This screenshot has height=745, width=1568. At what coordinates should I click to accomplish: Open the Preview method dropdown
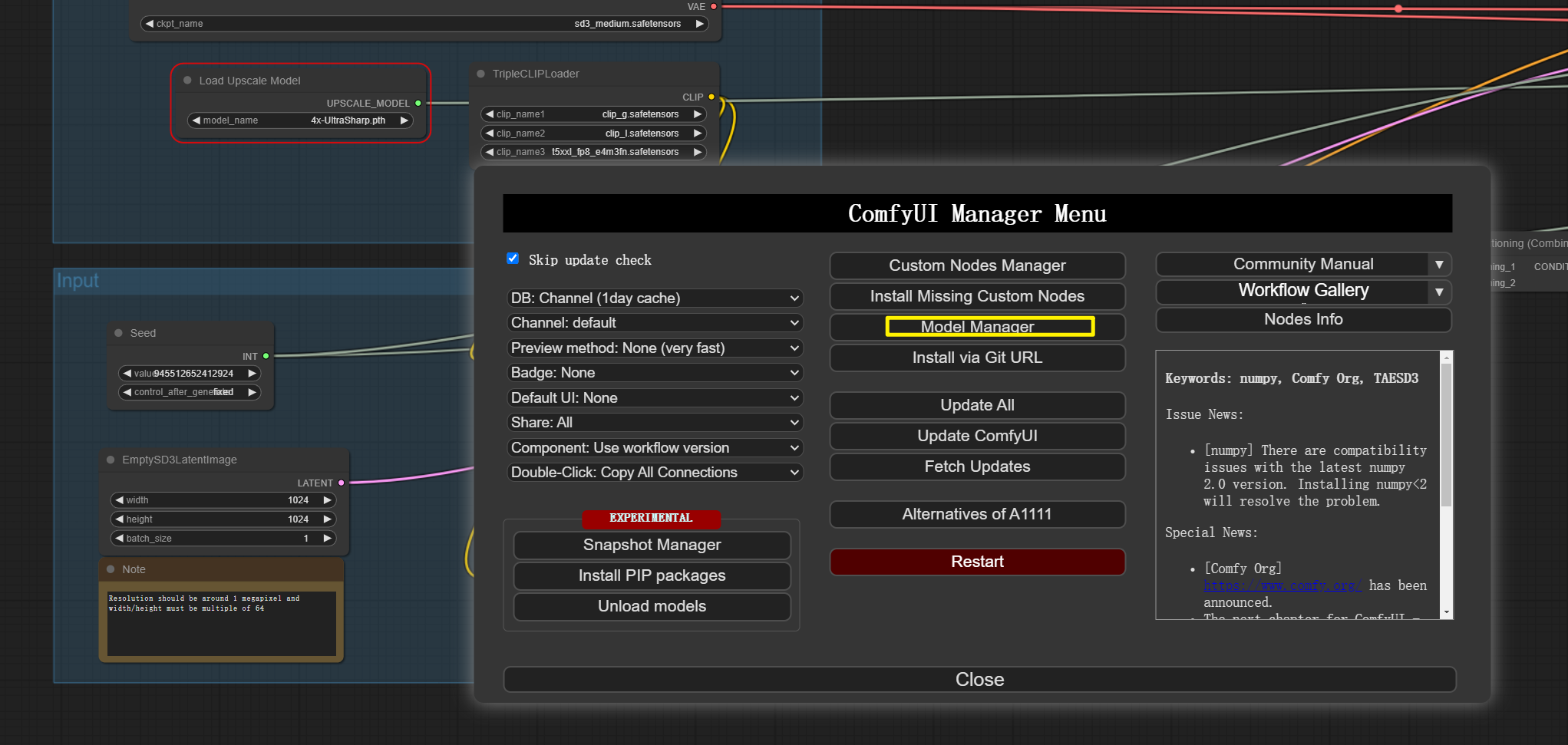[x=655, y=348]
